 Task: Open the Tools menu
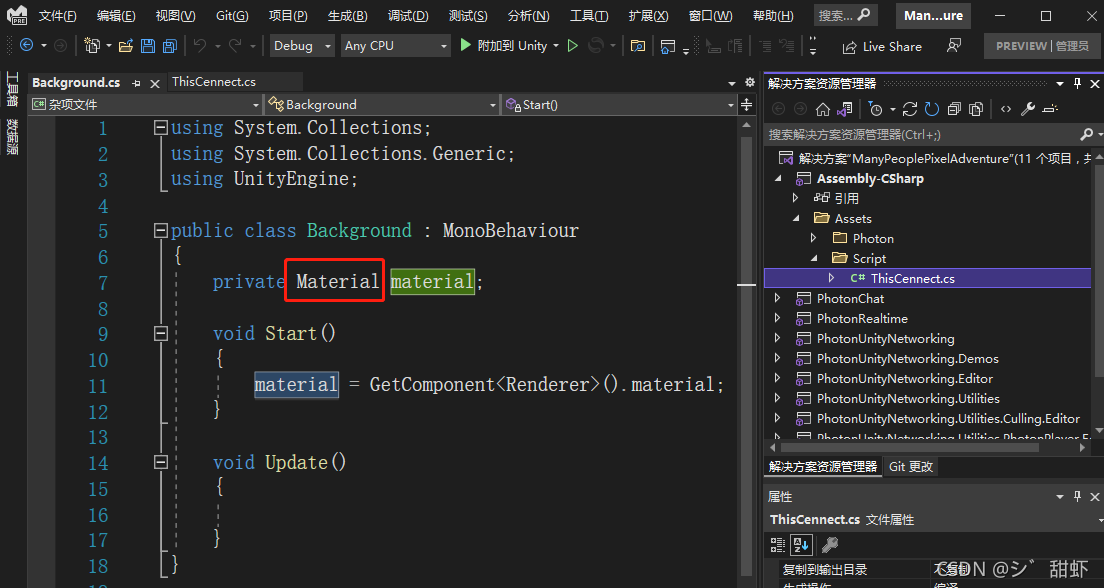pyautogui.click(x=589, y=15)
